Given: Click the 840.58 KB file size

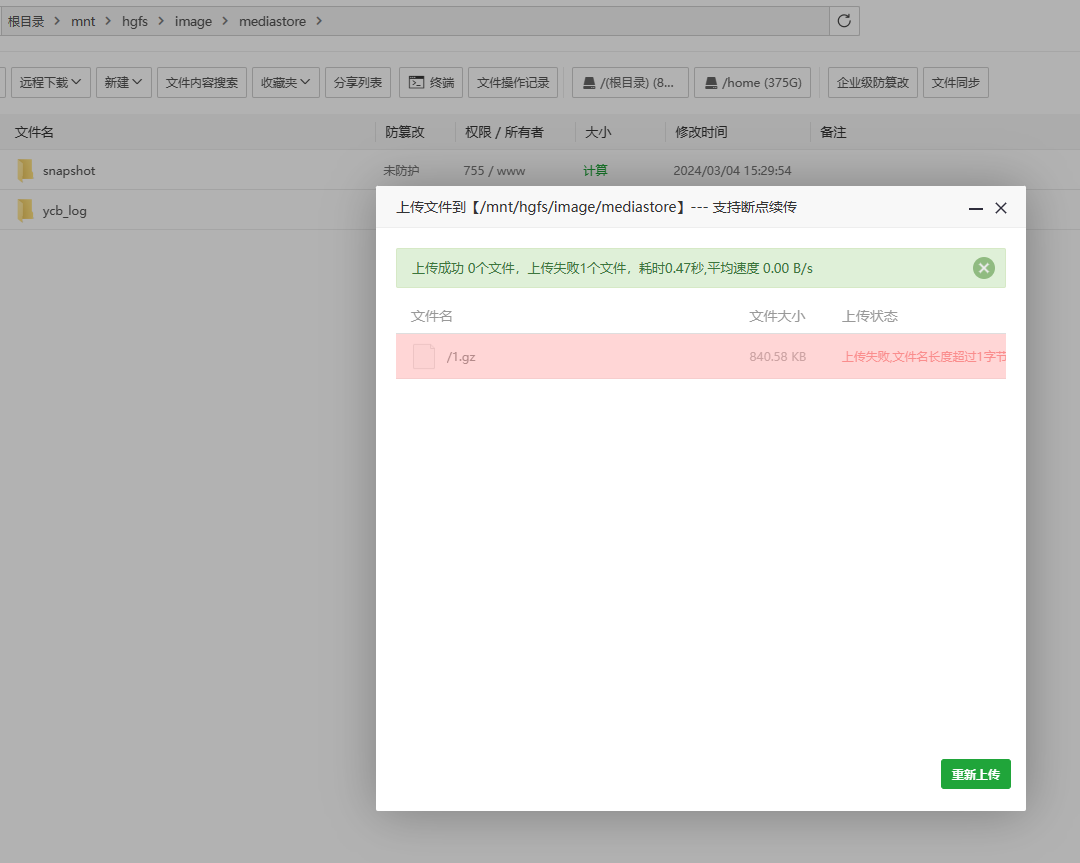Looking at the screenshot, I should coord(778,357).
